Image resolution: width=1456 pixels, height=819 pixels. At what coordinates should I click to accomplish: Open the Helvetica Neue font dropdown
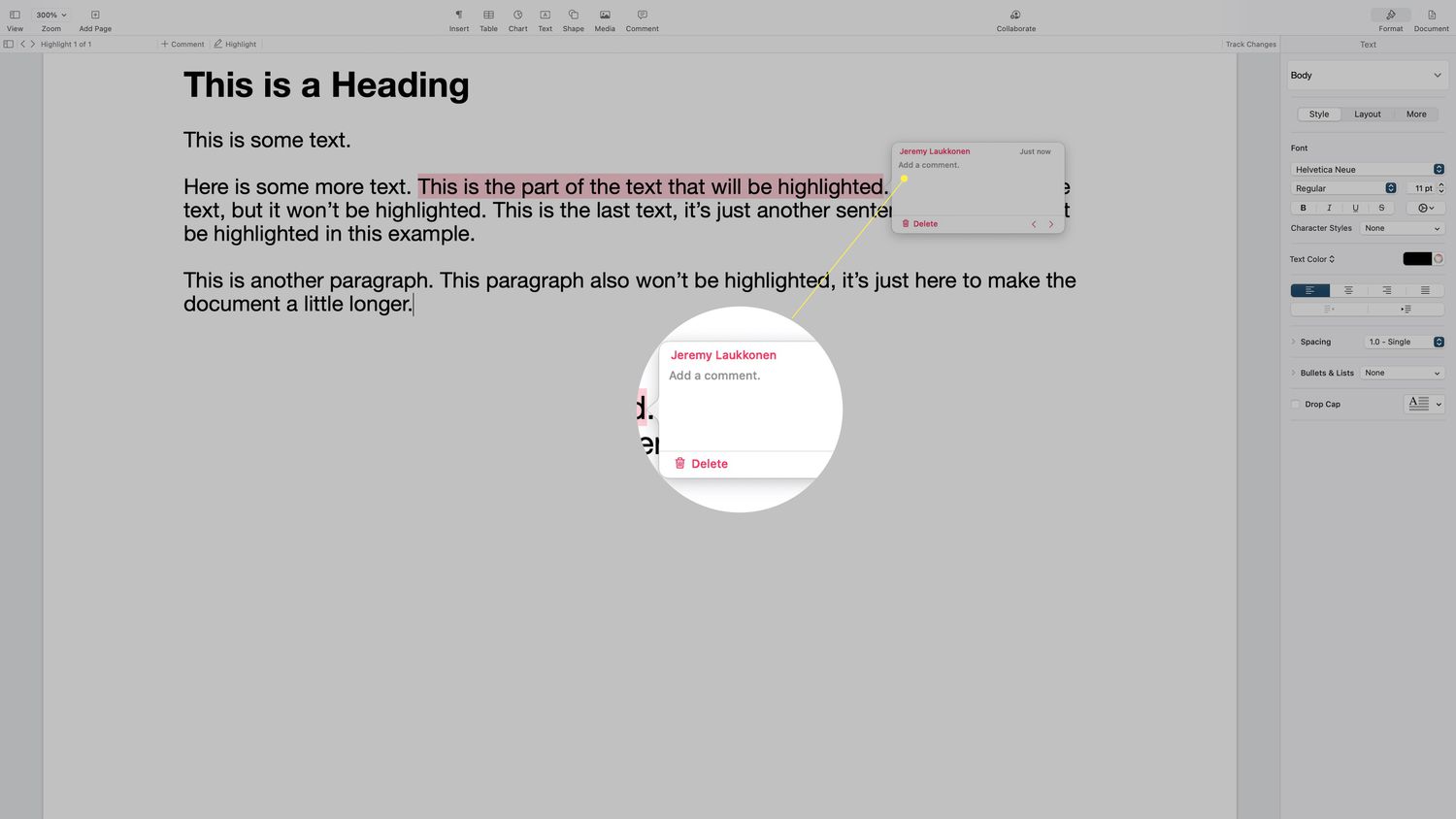[x=1367, y=170]
